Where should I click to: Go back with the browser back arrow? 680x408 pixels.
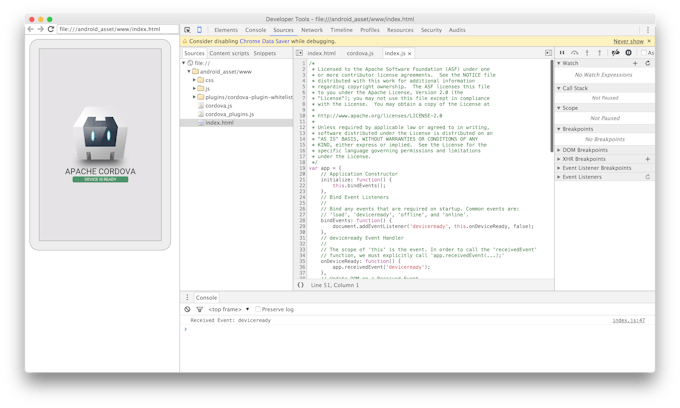[x=30, y=29]
